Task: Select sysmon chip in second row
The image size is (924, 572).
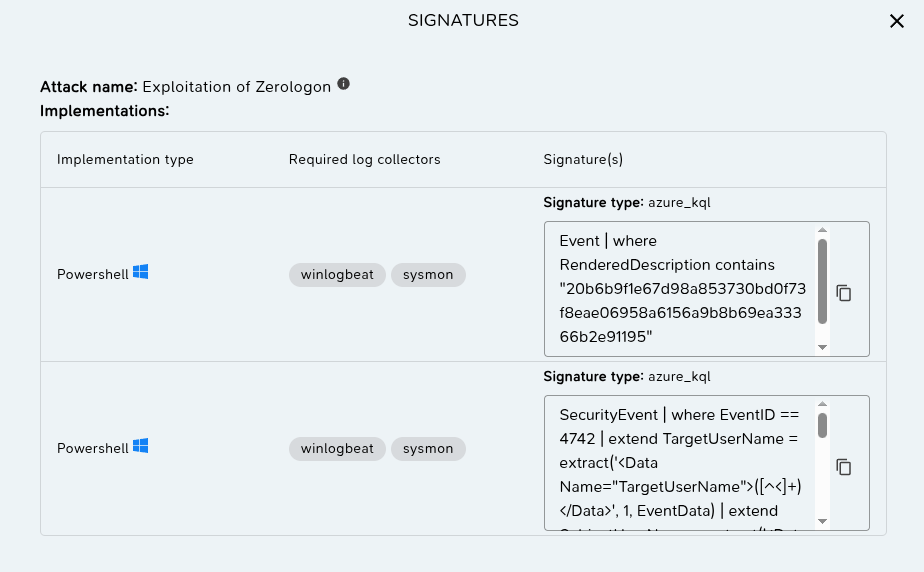Action: pyautogui.click(x=428, y=449)
